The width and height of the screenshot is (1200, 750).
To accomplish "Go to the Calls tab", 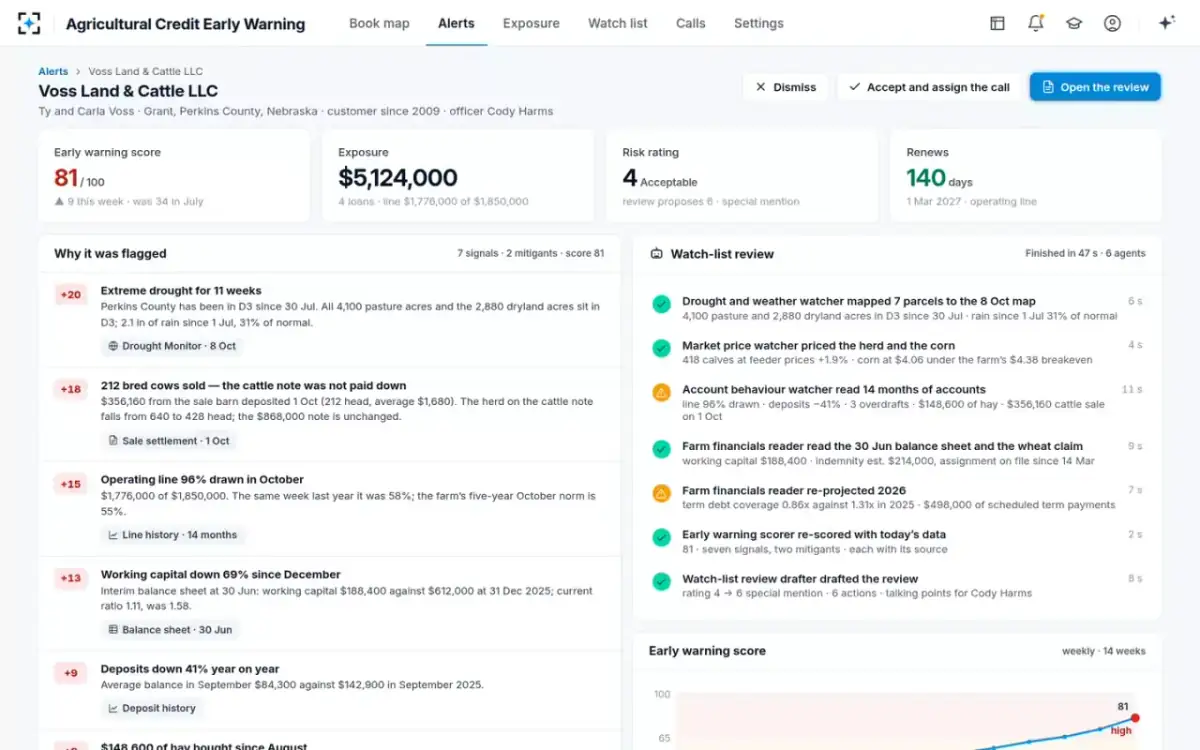I will click(x=690, y=23).
